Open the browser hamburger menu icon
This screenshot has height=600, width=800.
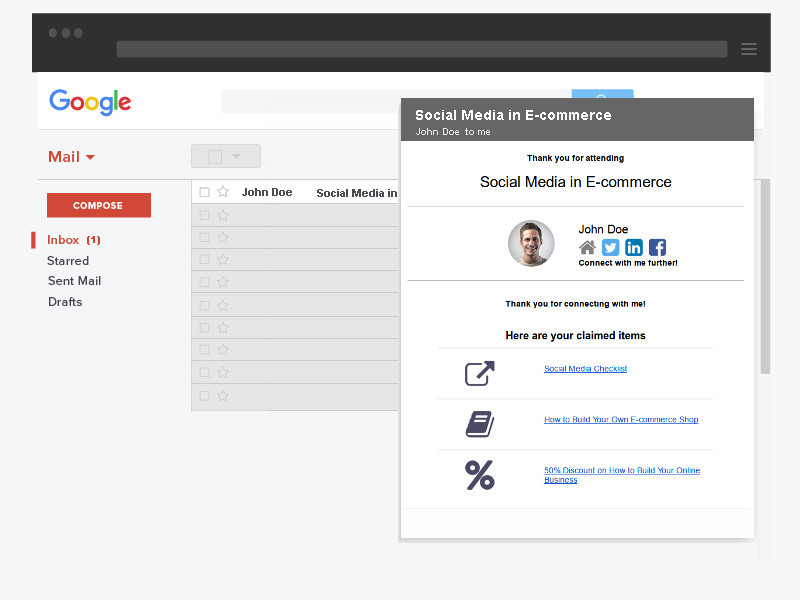pyautogui.click(x=748, y=49)
